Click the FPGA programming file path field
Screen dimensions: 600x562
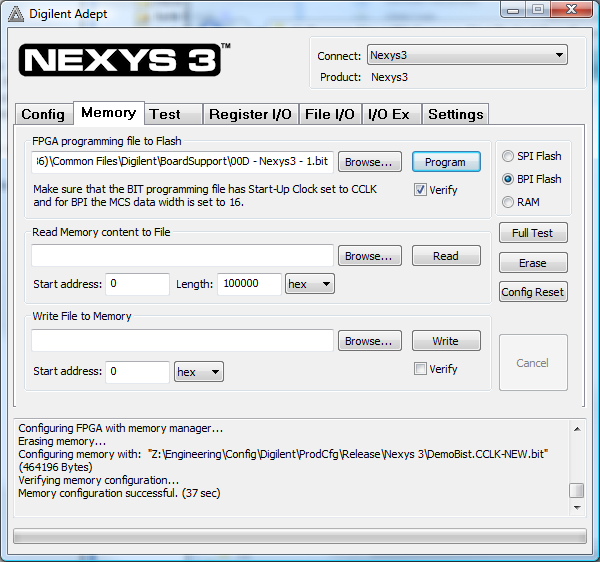click(x=183, y=162)
